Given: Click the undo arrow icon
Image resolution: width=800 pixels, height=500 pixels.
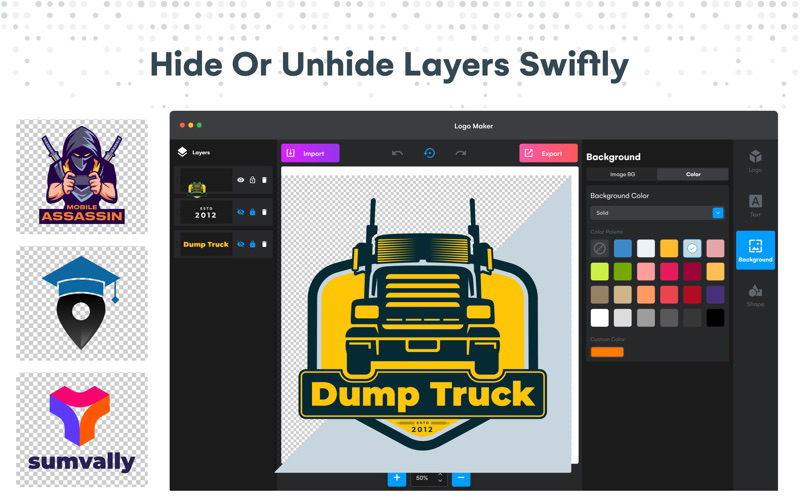Looking at the screenshot, I should coord(397,153).
